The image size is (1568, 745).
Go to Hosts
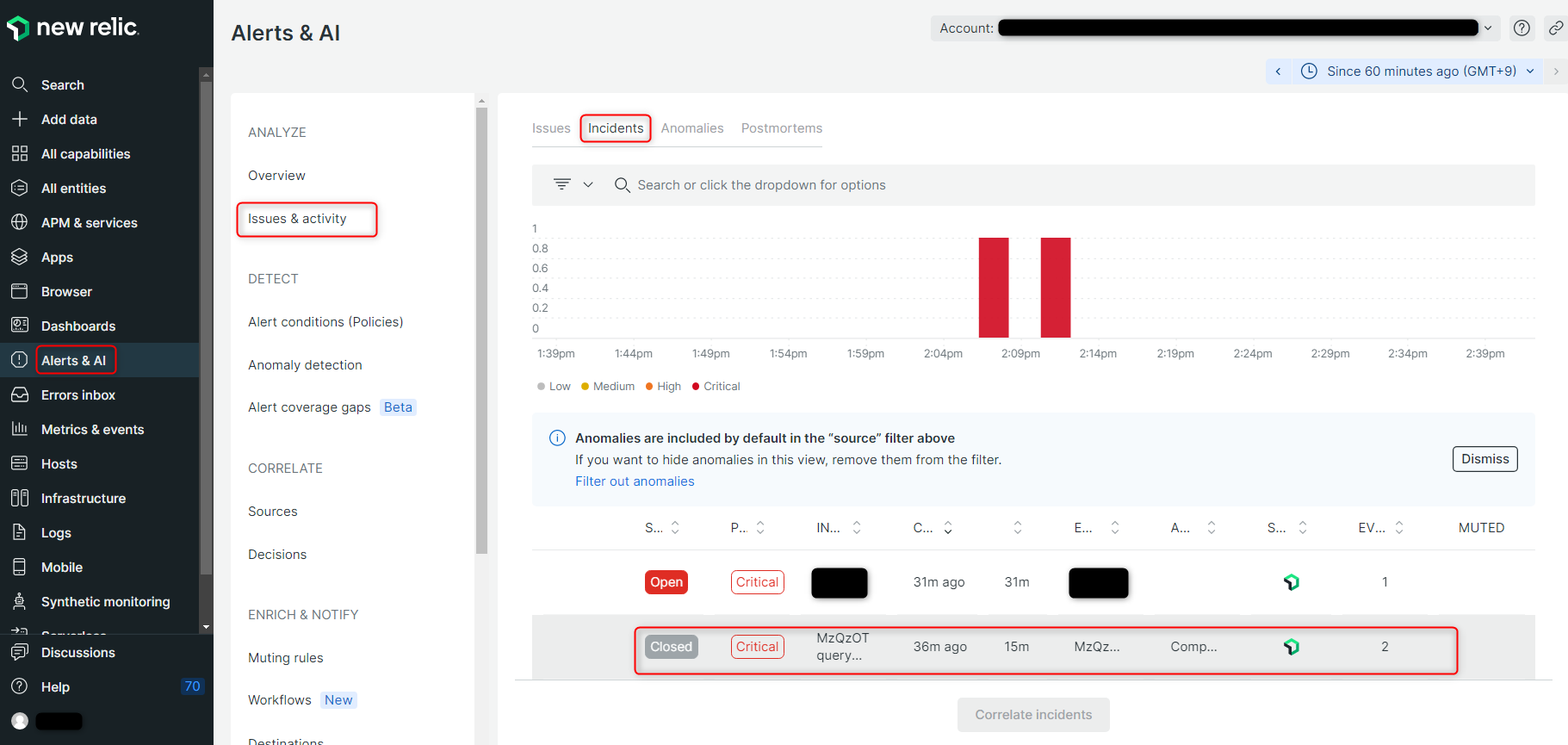coord(59,463)
